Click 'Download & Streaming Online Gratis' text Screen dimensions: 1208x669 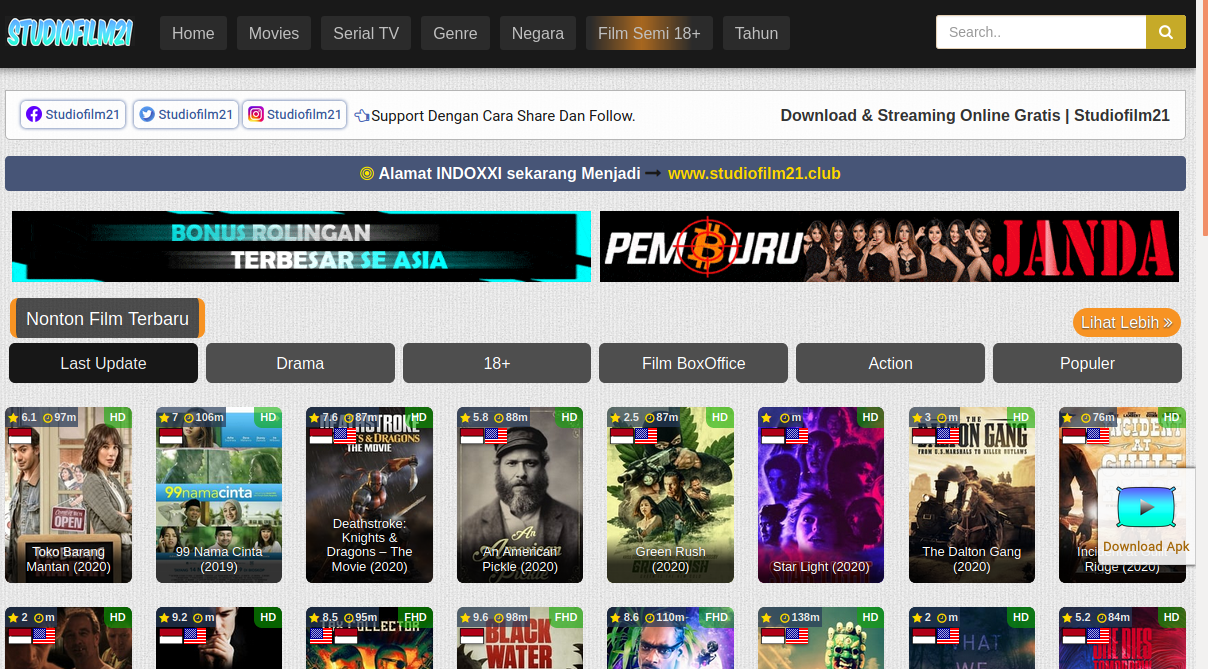click(x=920, y=115)
